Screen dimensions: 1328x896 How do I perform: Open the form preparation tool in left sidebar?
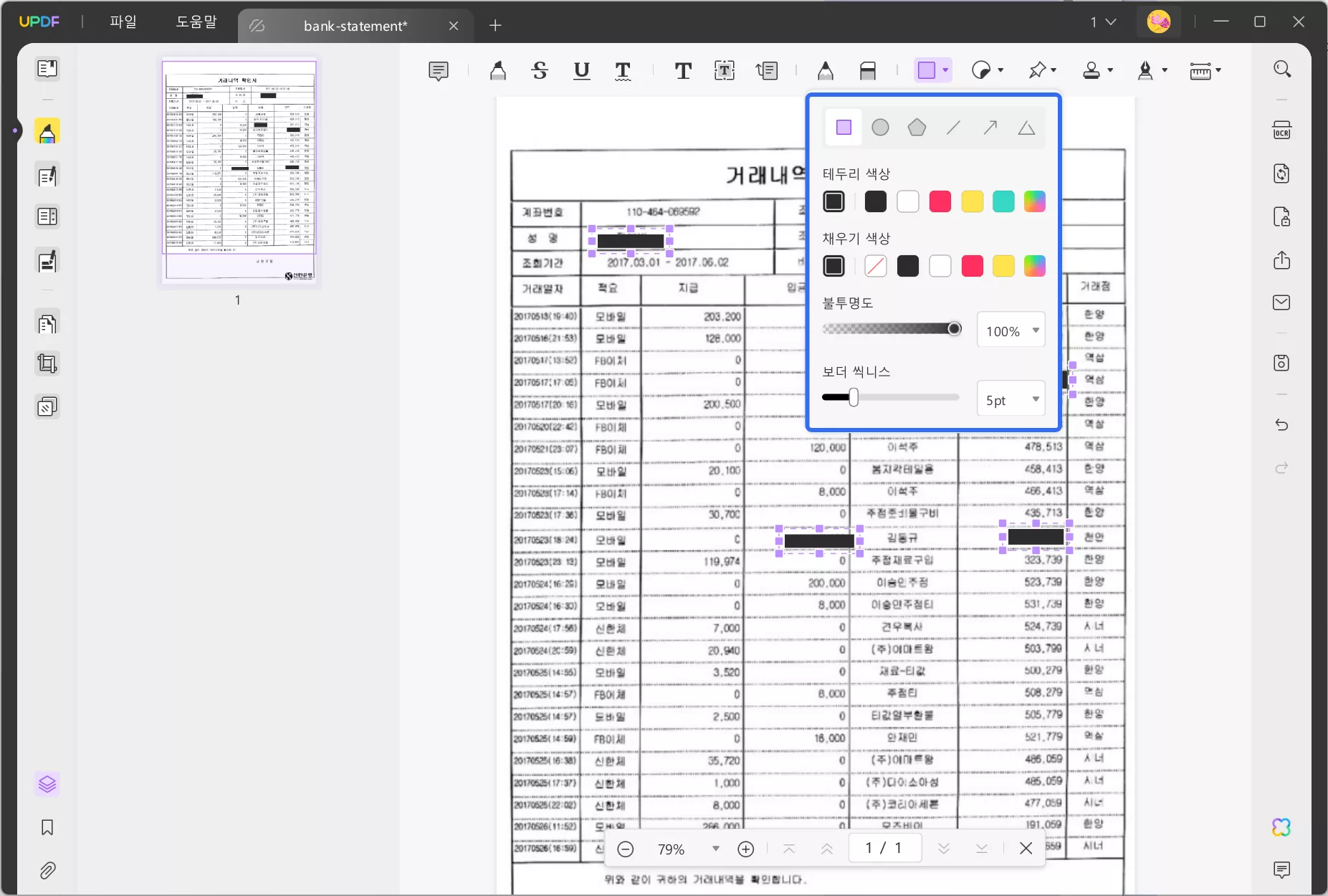(x=47, y=216)
